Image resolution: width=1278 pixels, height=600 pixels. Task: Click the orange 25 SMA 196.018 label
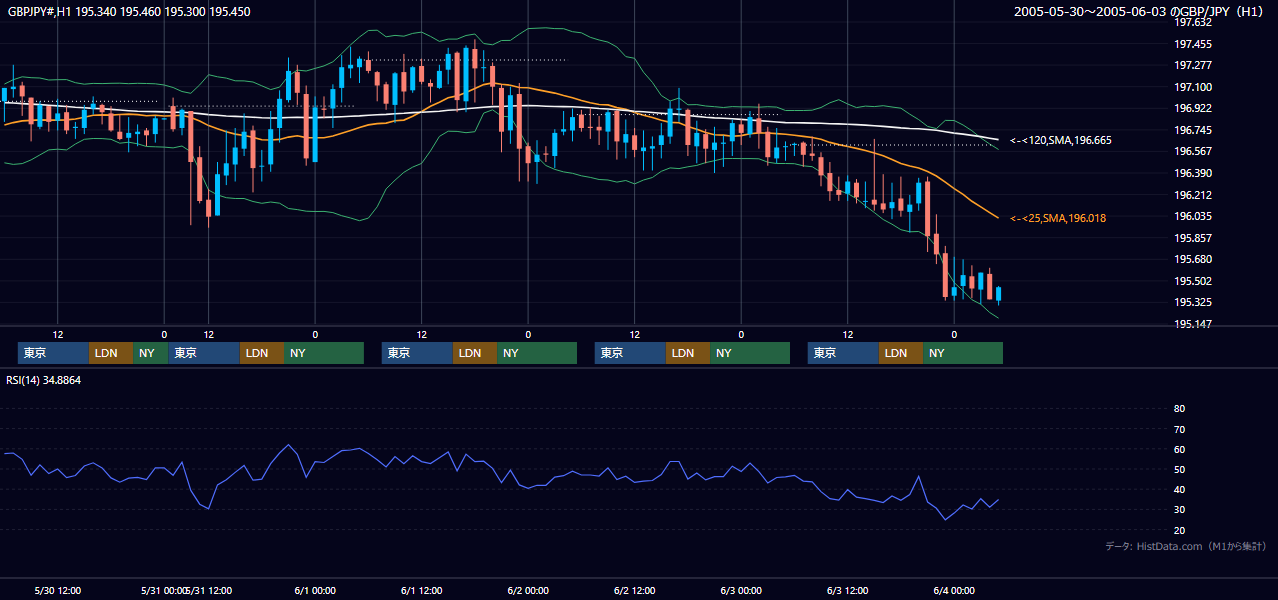(x=1058, y=218)
